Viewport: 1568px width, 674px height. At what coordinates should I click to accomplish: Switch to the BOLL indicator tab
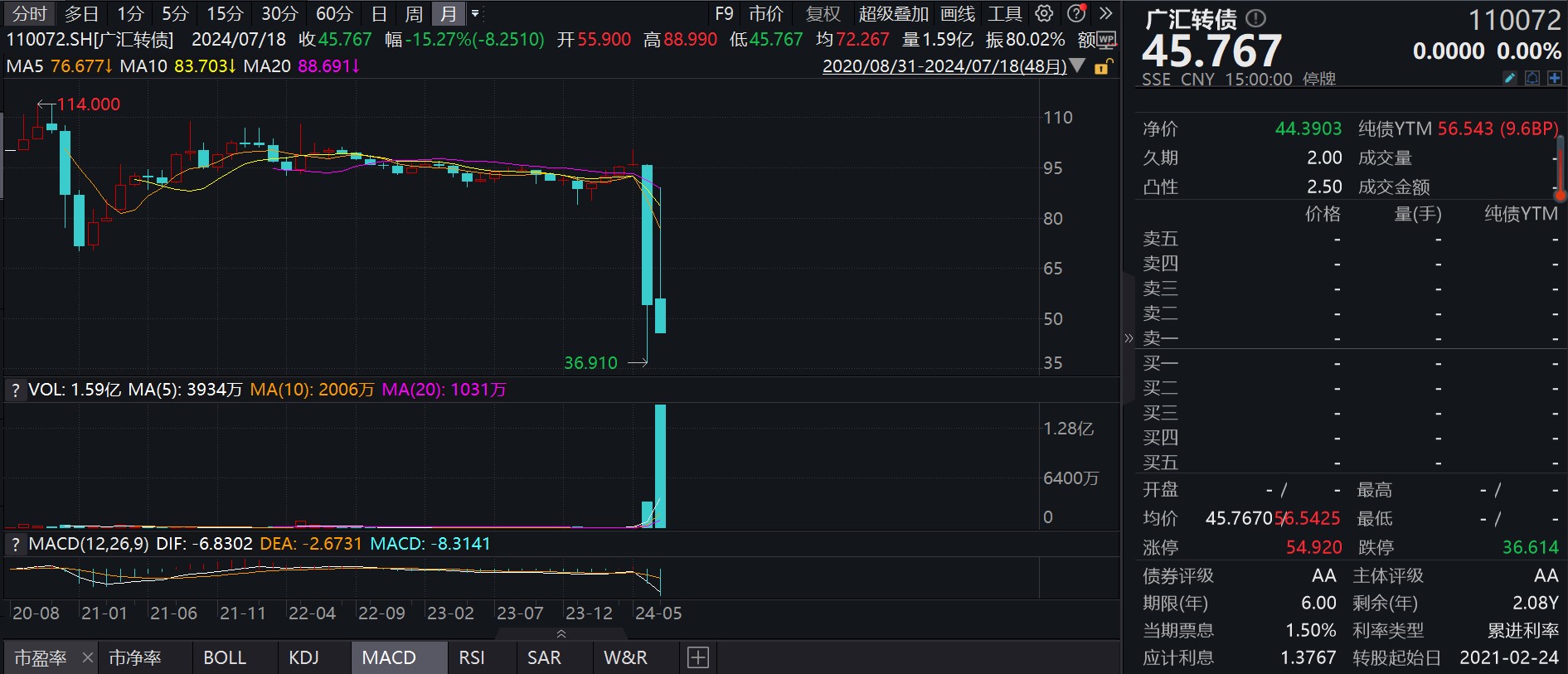[x=225, y=657]
